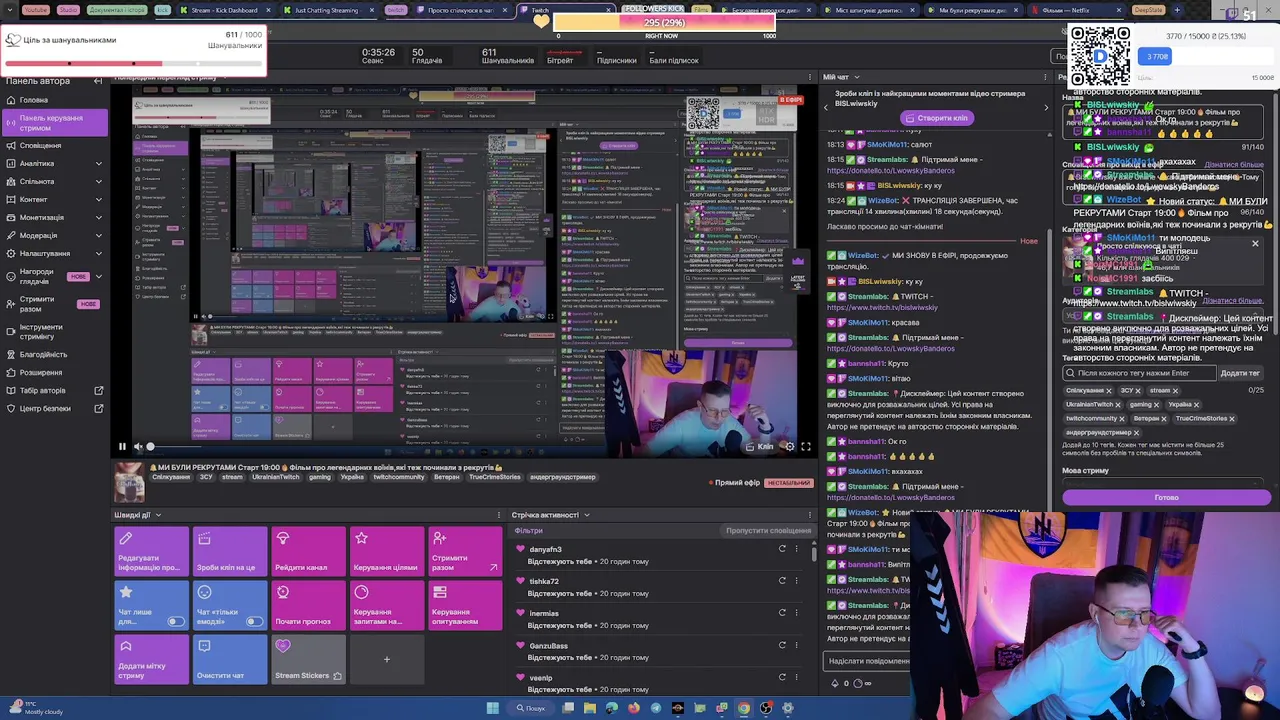Toggle fullscreen on stream preview
The height and width of the screenshot is (720, 1280).
coord(806,447)
